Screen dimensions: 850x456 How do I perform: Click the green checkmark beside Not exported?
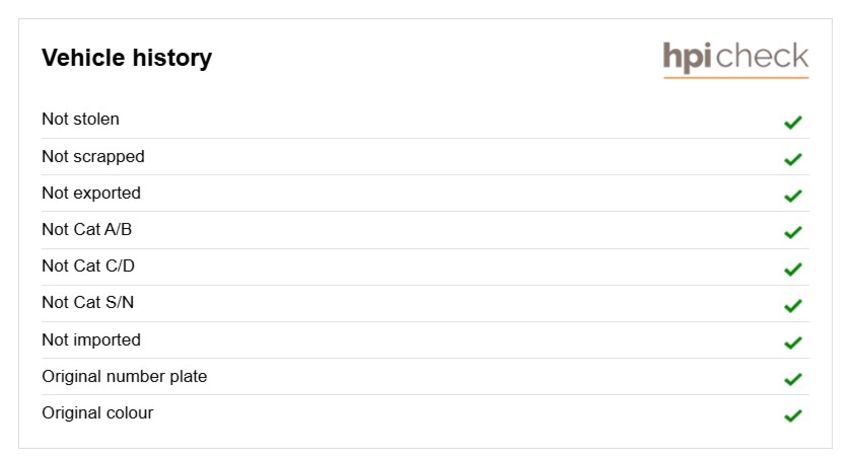point(793,196)
